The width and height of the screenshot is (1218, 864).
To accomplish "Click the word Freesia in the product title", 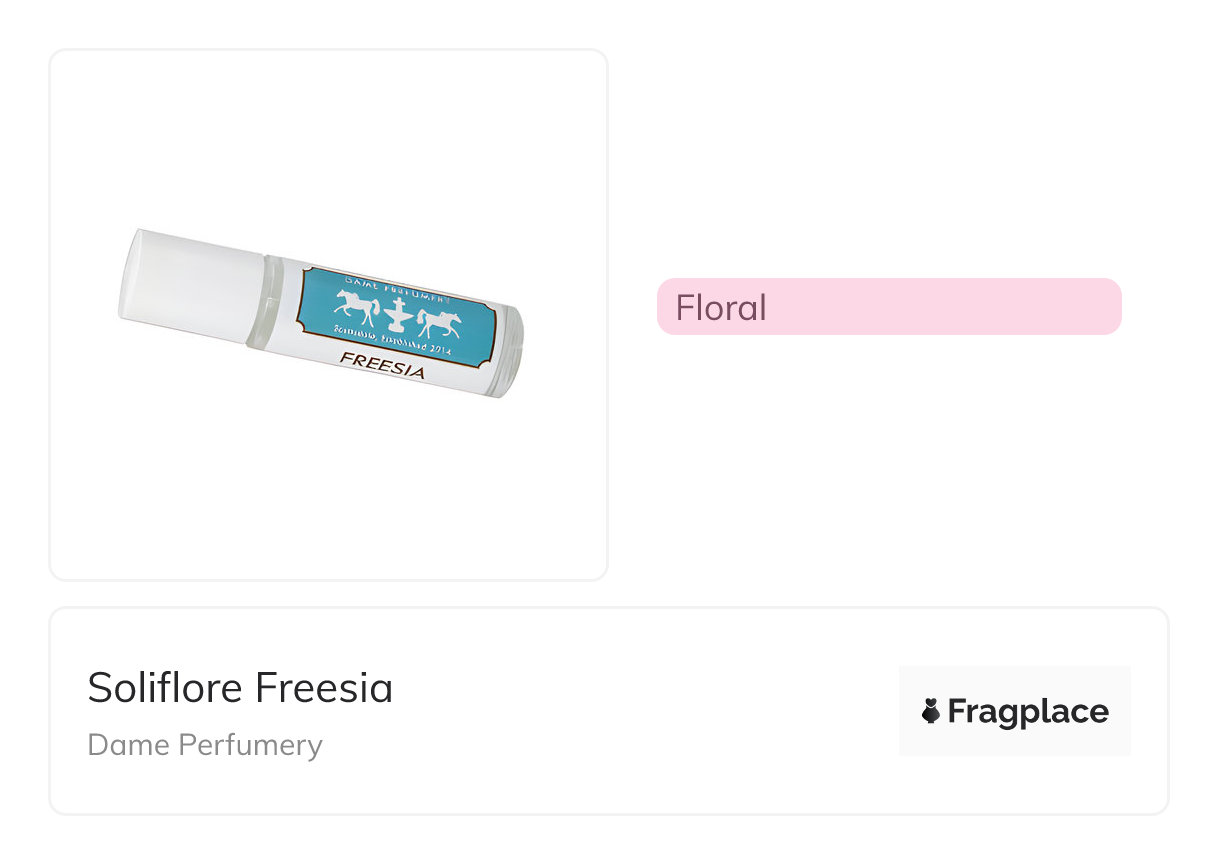I will pos(324,688).
